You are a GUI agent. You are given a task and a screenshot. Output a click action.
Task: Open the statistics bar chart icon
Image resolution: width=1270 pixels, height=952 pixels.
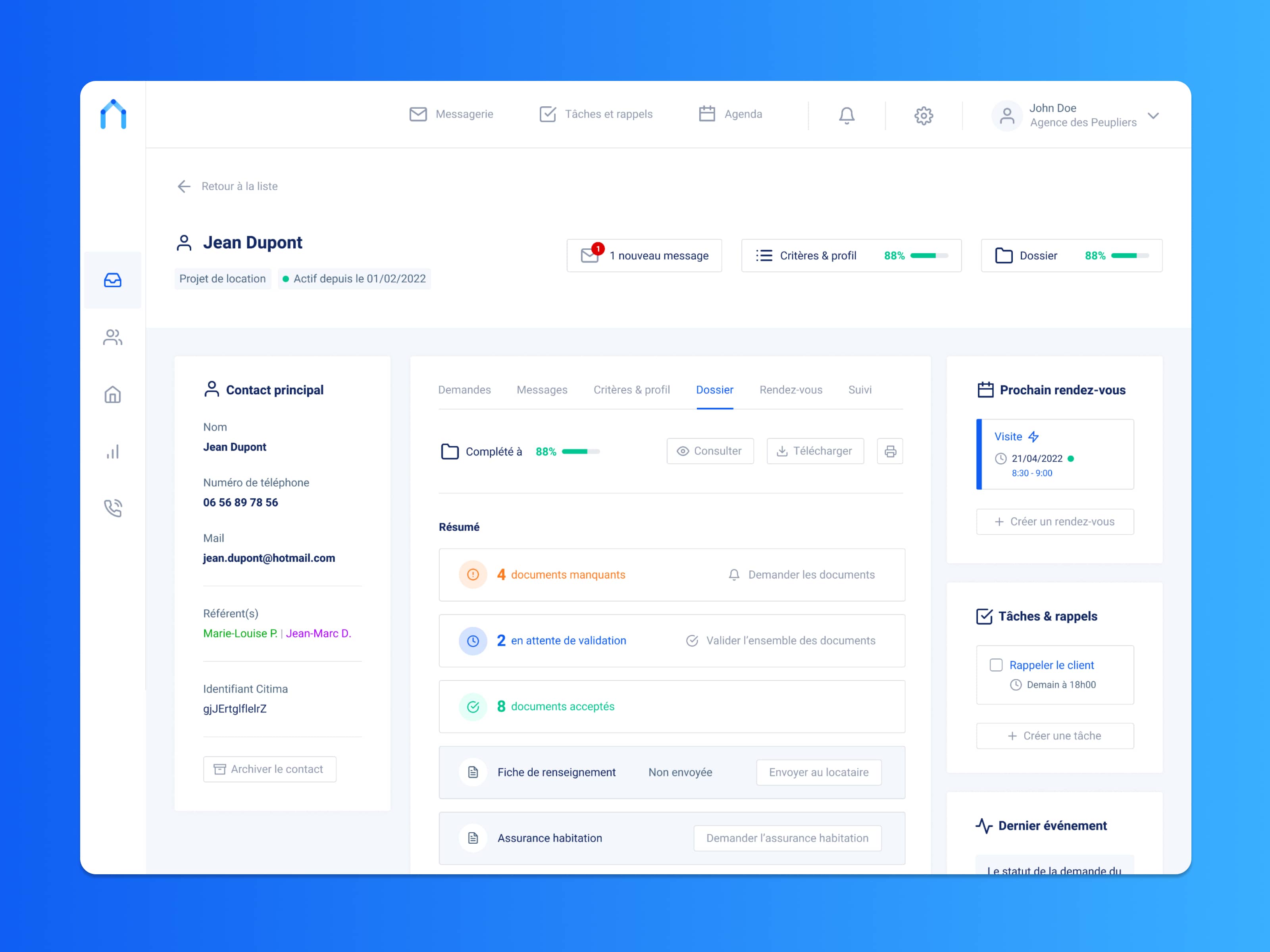(x=113, y=452)
